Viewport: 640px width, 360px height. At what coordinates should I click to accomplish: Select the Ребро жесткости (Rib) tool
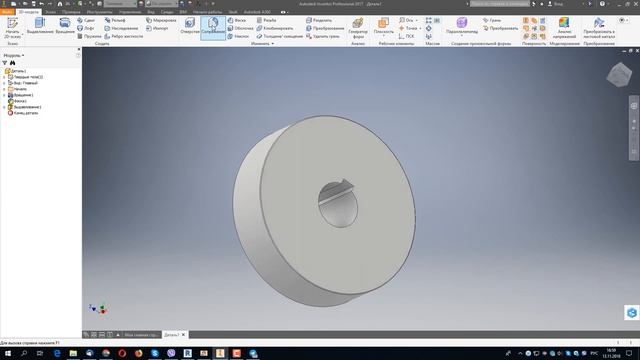(x=124, y=36)
